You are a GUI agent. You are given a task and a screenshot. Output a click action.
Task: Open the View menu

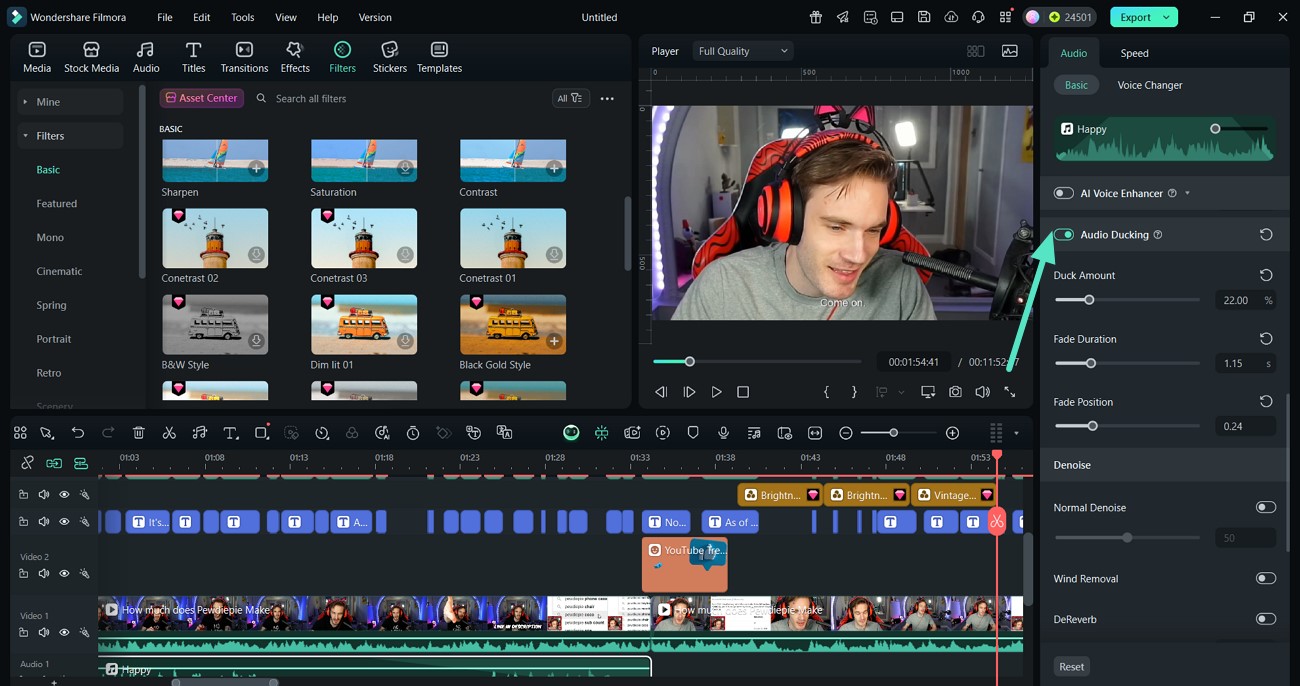286,17
